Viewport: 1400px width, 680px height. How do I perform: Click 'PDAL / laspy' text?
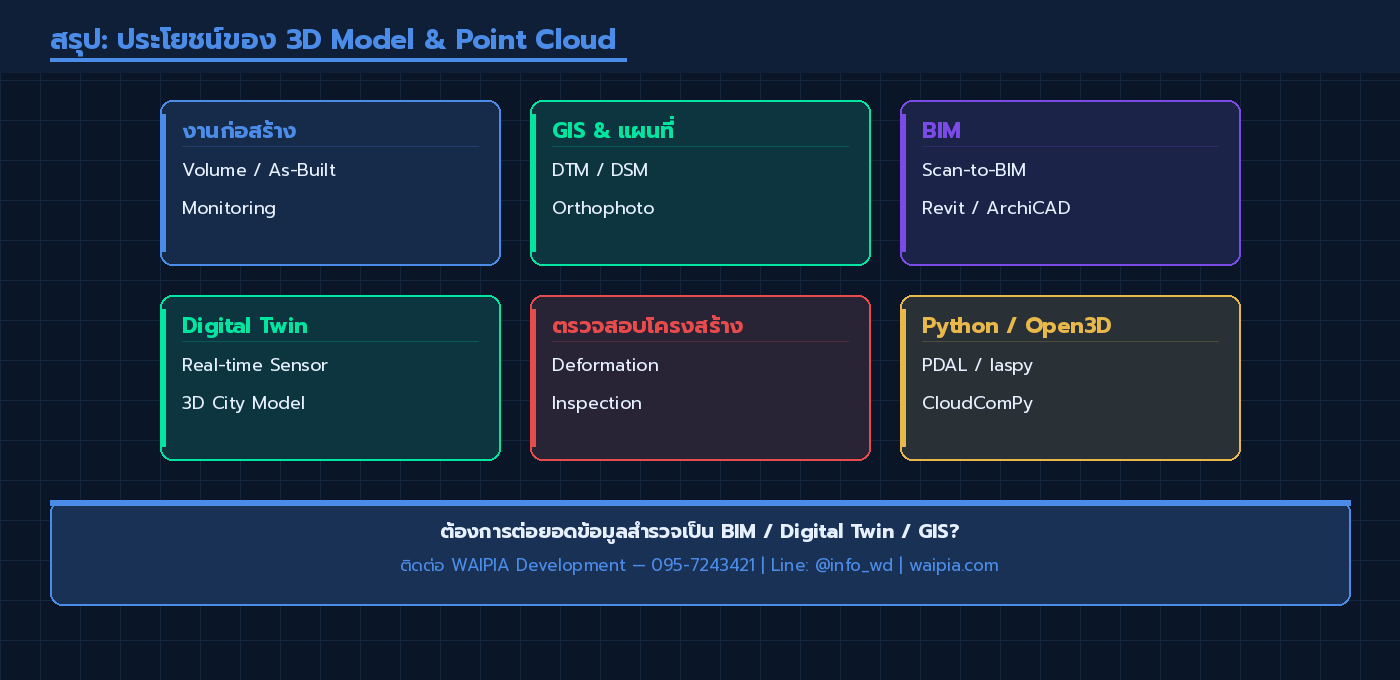[x=977, y=365]
